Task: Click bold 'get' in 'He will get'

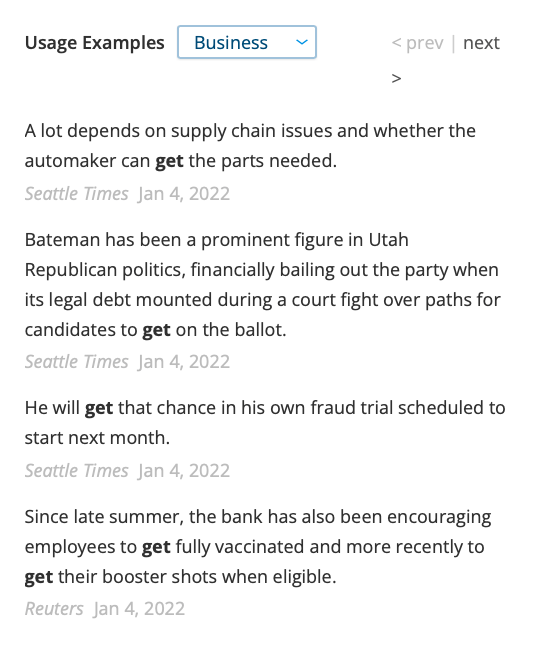Action: [99, 408]
